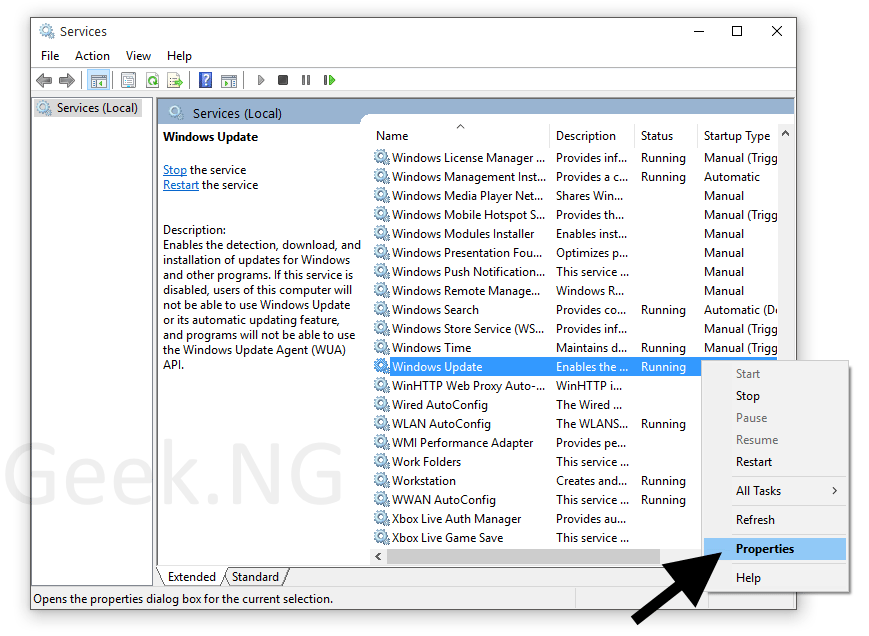Select the Windows Remote Management row
This screenshot has width=869, height=636.
[x=575, y=290]
